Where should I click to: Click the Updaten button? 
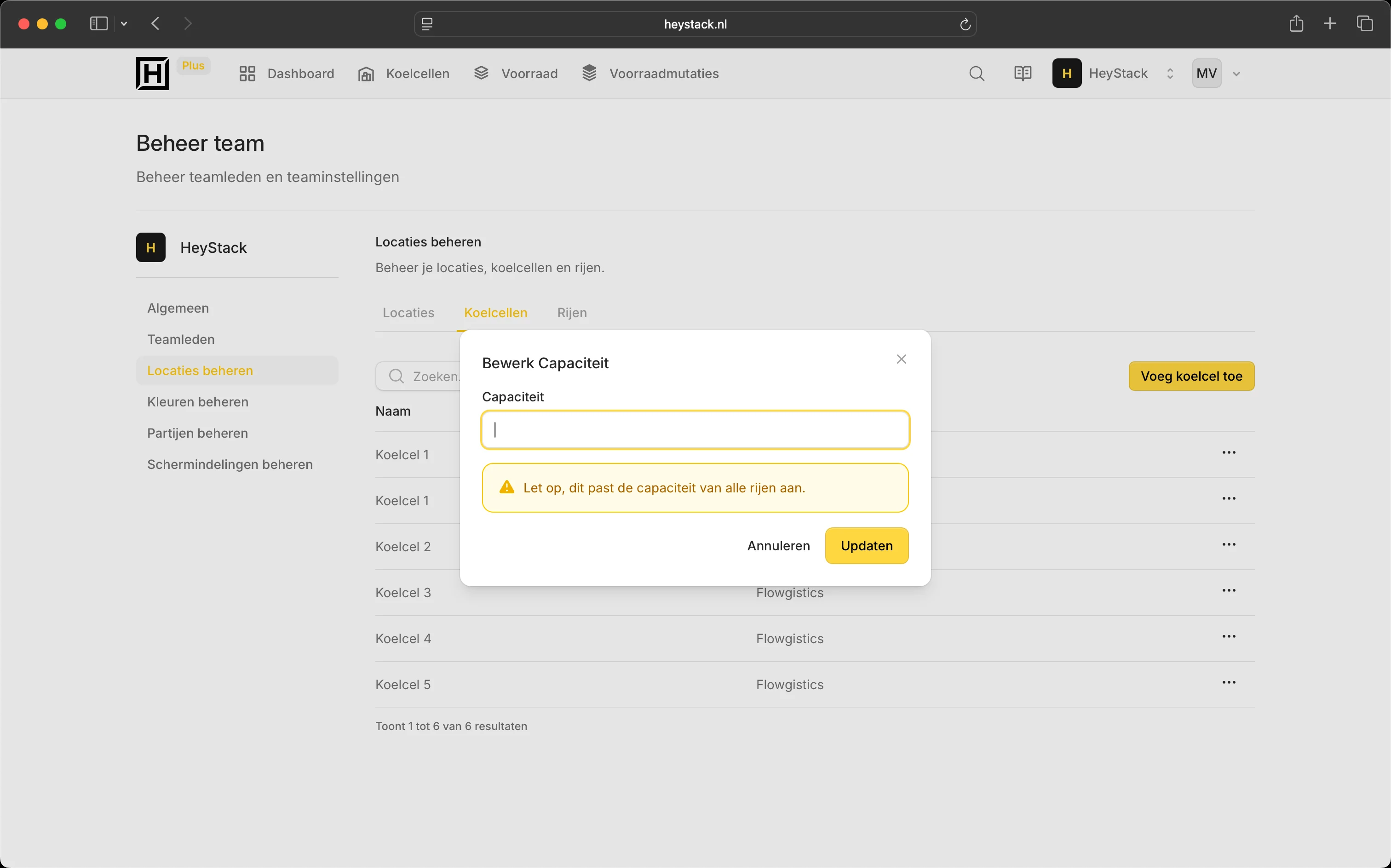tap(867, 546)
